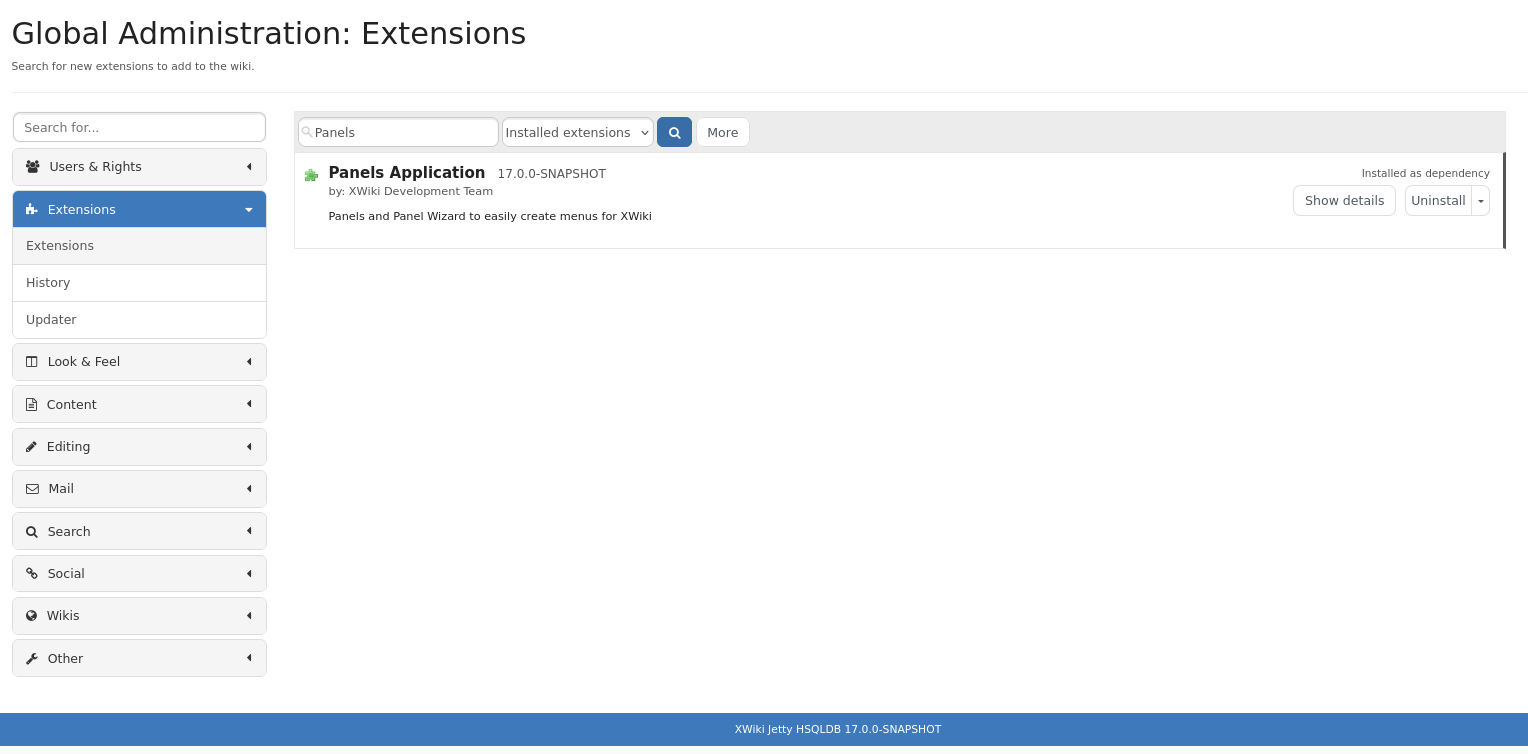Expand the Other section arrow
The height and width of the screenshot is (754, 1528).
click(x=249, y=658)
